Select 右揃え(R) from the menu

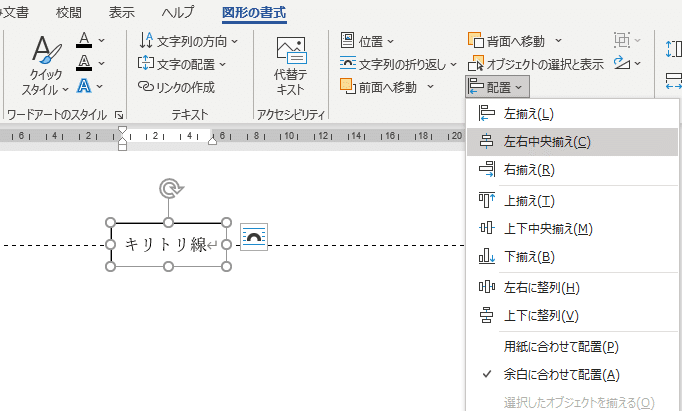(572, 169)
